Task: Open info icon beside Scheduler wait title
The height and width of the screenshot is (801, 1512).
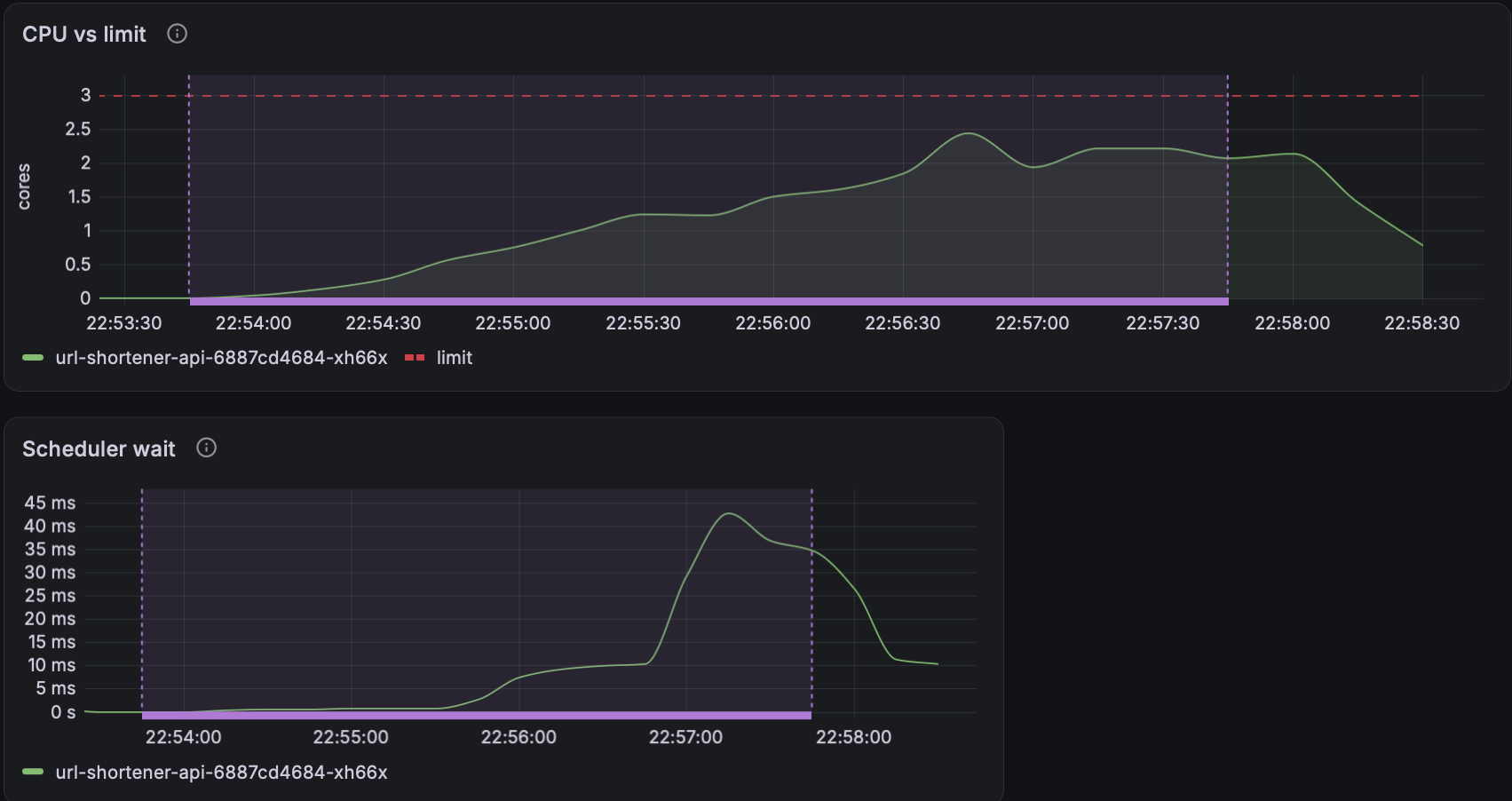Action: pos(207,448)
